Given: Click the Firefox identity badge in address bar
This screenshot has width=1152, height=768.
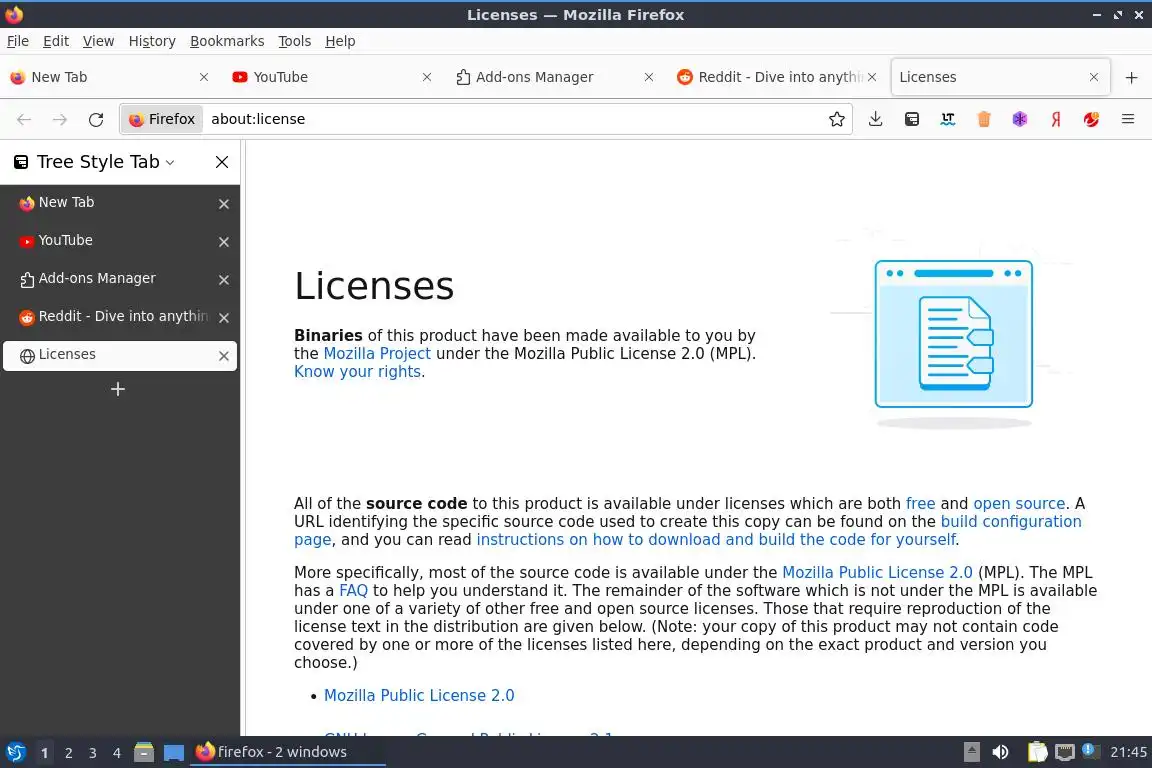Looking at the screenshot, I should [x=162, y=119].
